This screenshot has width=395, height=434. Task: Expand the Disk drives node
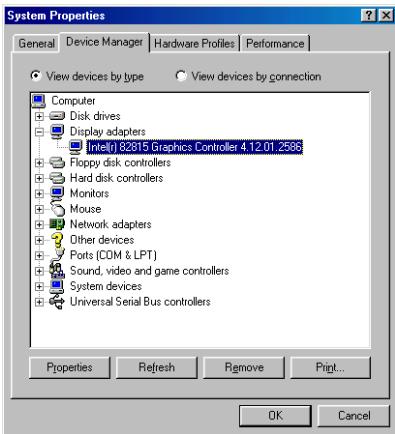[x=39, y=116]
